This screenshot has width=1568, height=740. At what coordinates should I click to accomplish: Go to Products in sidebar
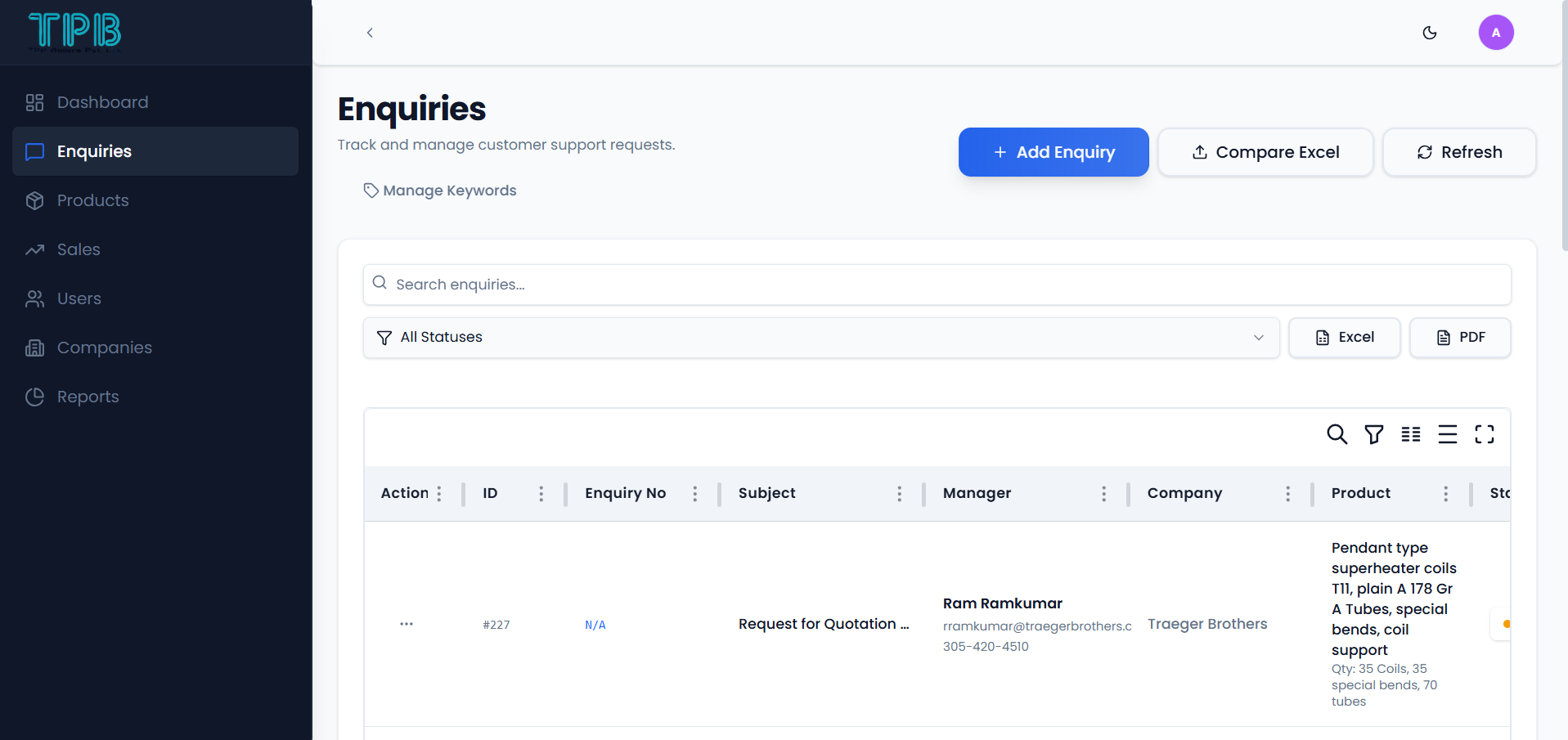(x=92, y=200)
